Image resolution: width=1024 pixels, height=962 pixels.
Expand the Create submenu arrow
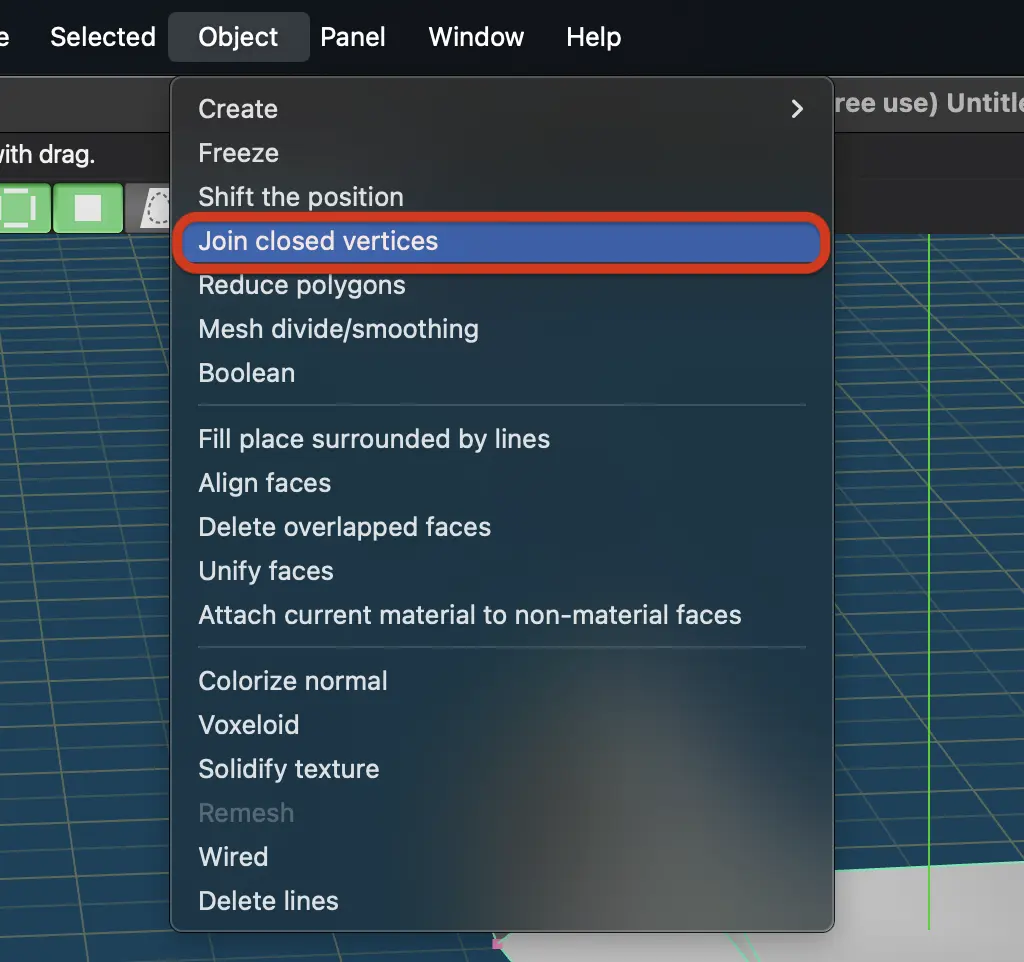pos(796,109)
